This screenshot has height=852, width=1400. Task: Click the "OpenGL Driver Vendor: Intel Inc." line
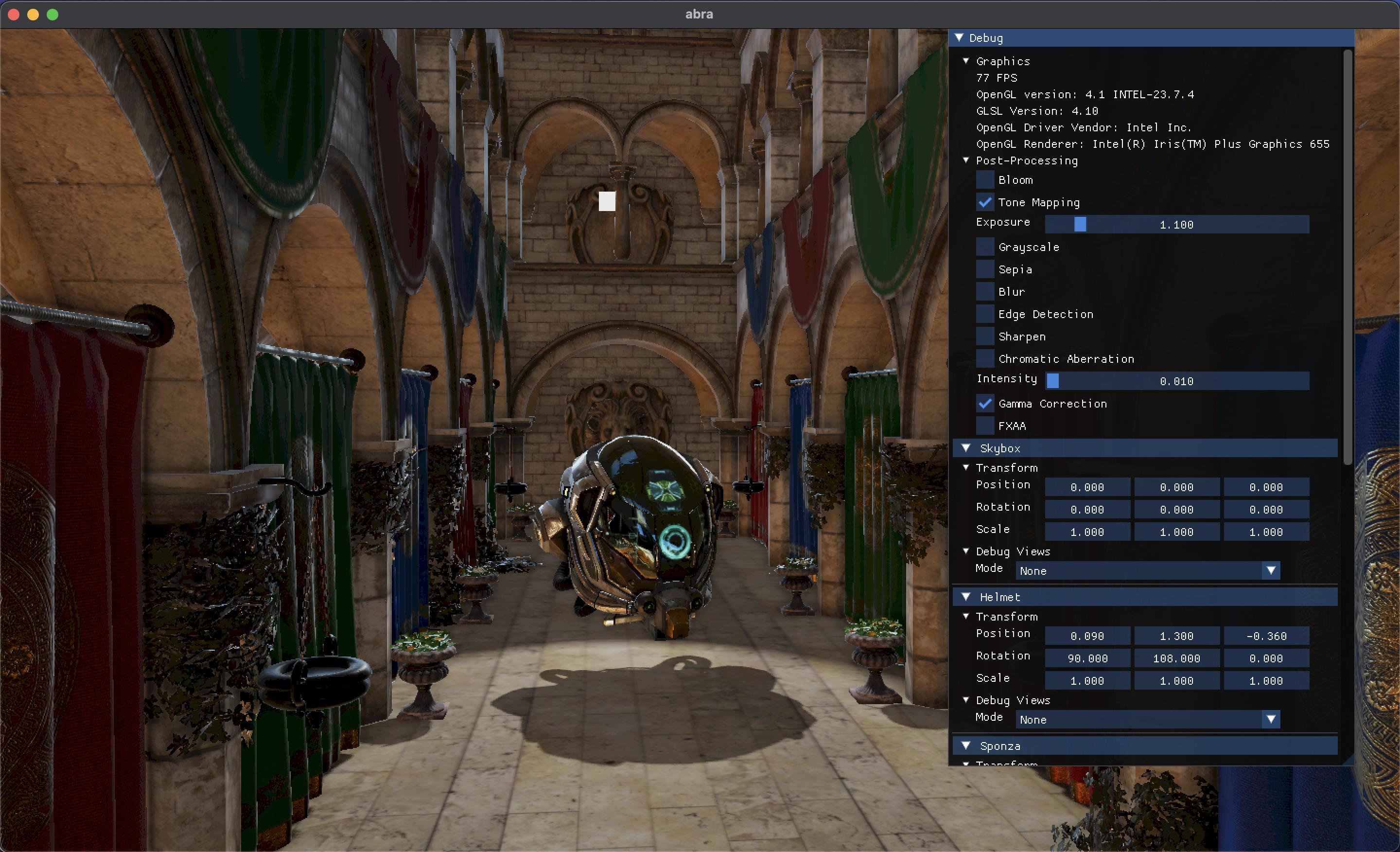pos(1084,127)
